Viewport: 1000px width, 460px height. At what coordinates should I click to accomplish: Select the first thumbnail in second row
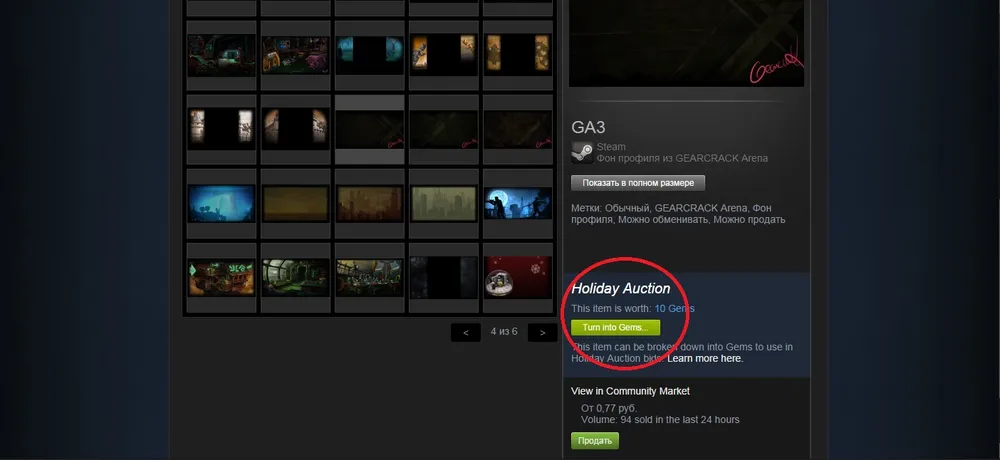(221, 56)
